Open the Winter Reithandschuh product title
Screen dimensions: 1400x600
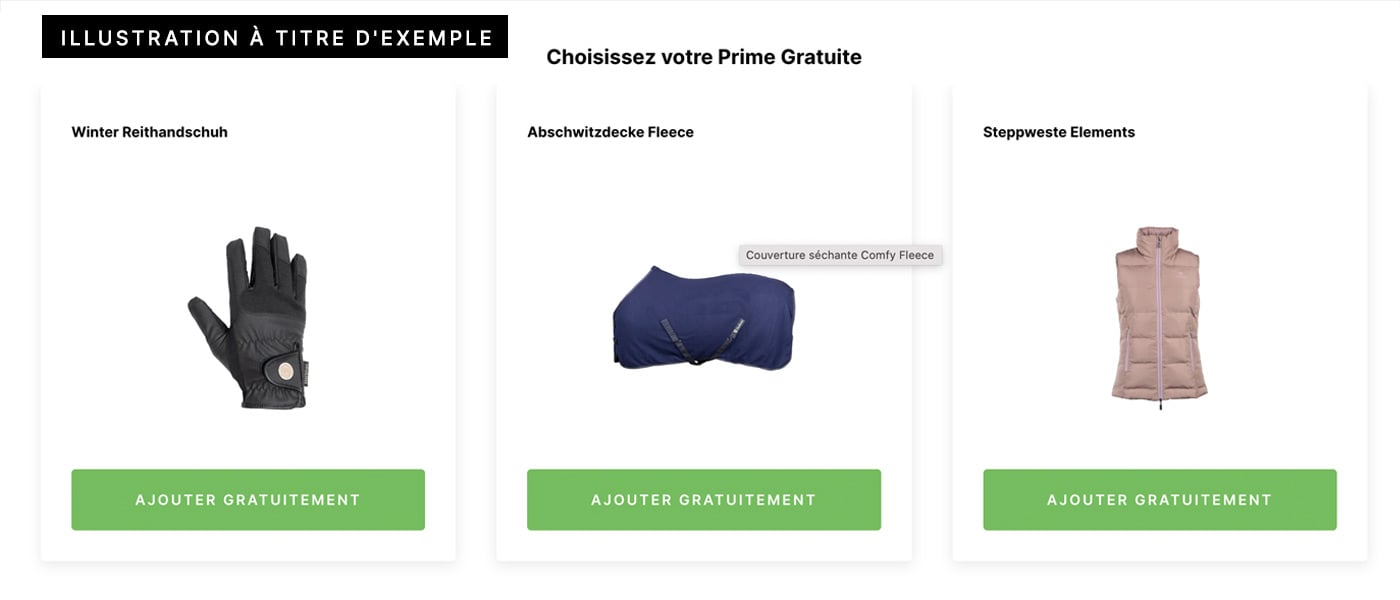150,132
